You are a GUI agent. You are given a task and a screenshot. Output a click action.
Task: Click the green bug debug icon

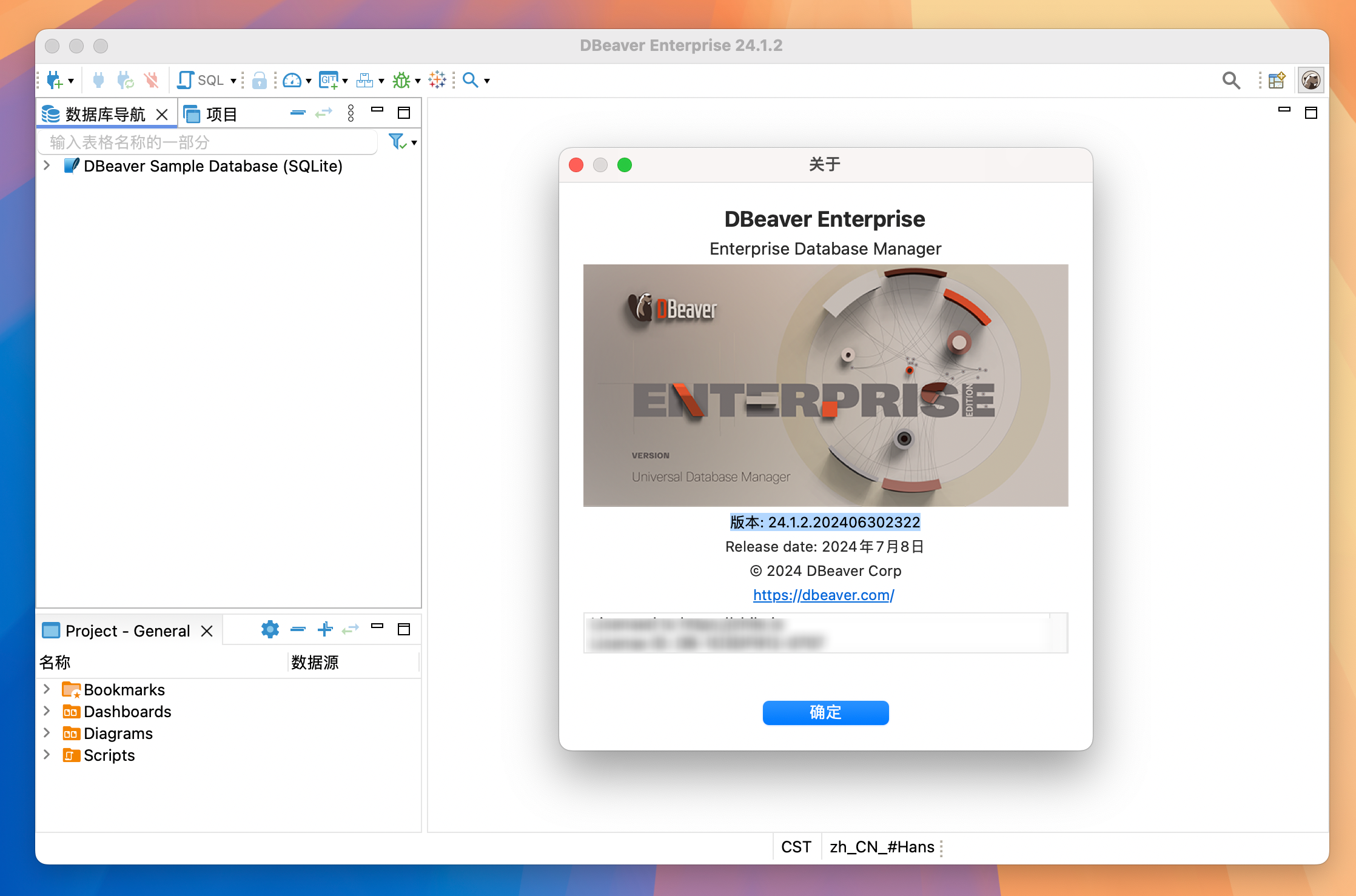[401, 80]
